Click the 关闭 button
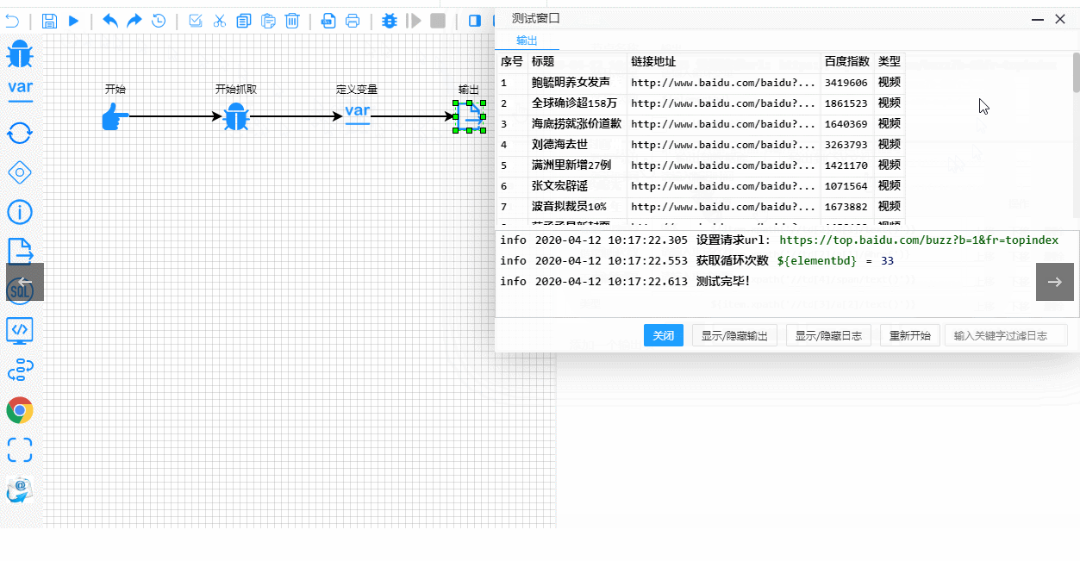Viewport: 1080px width, 561px height. pyautogui.click(x=663, y=336)
